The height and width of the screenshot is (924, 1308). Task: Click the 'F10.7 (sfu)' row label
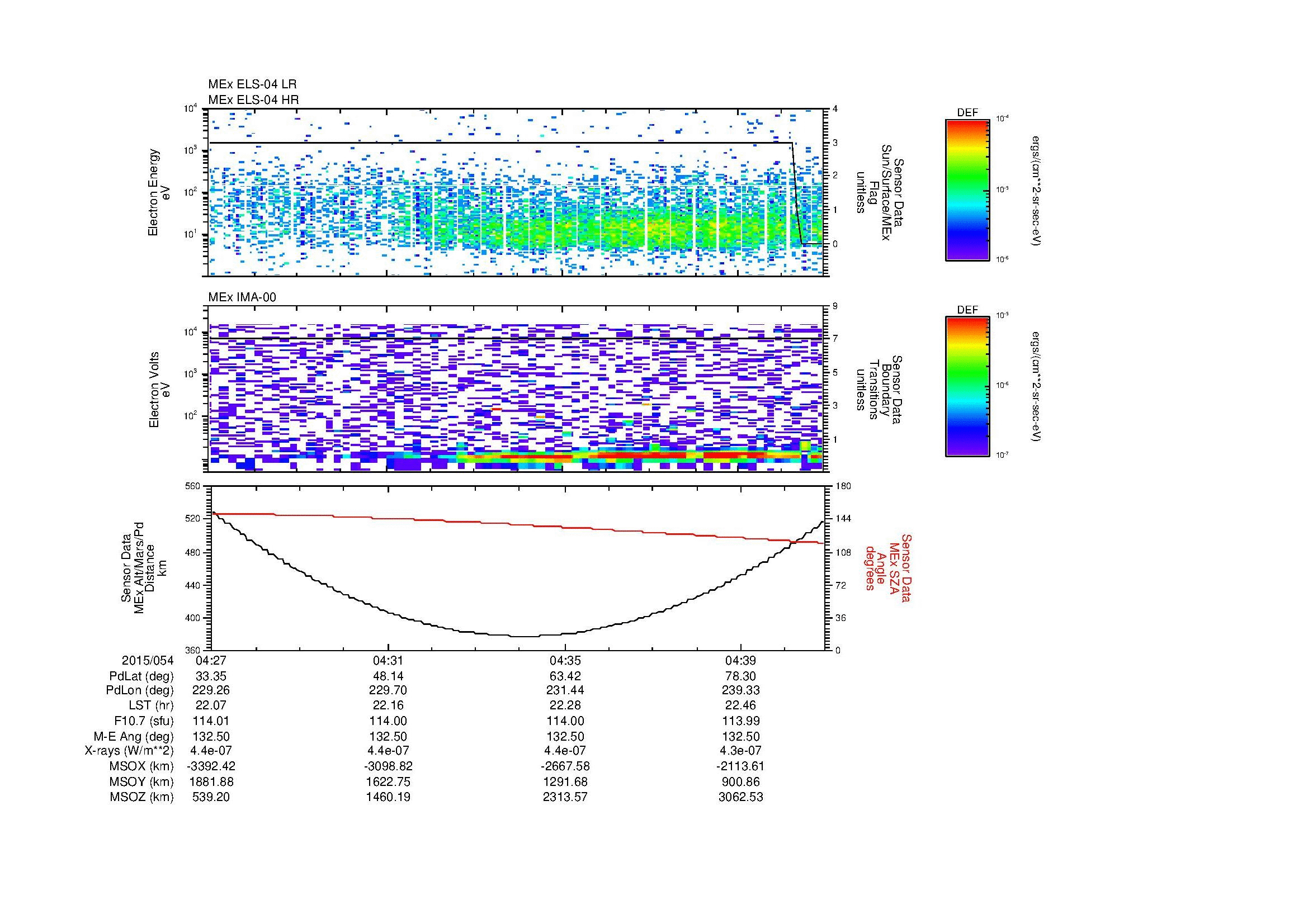click(x=144, y=721)
